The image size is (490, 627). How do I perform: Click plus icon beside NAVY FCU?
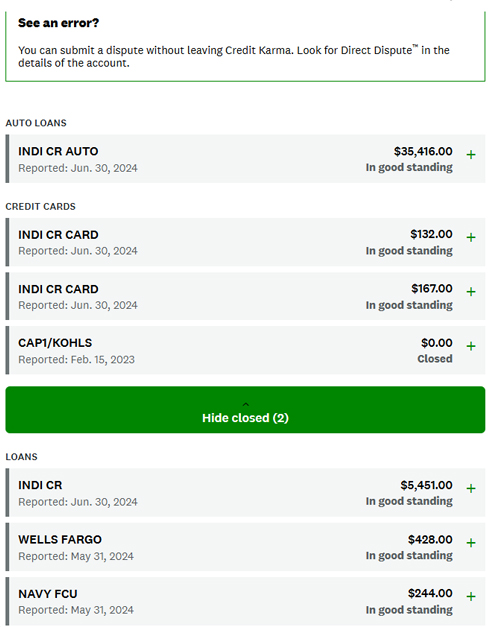[471, 597]
